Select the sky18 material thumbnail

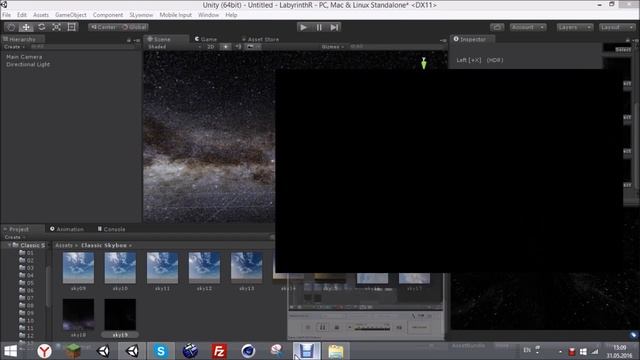(78, 314)
